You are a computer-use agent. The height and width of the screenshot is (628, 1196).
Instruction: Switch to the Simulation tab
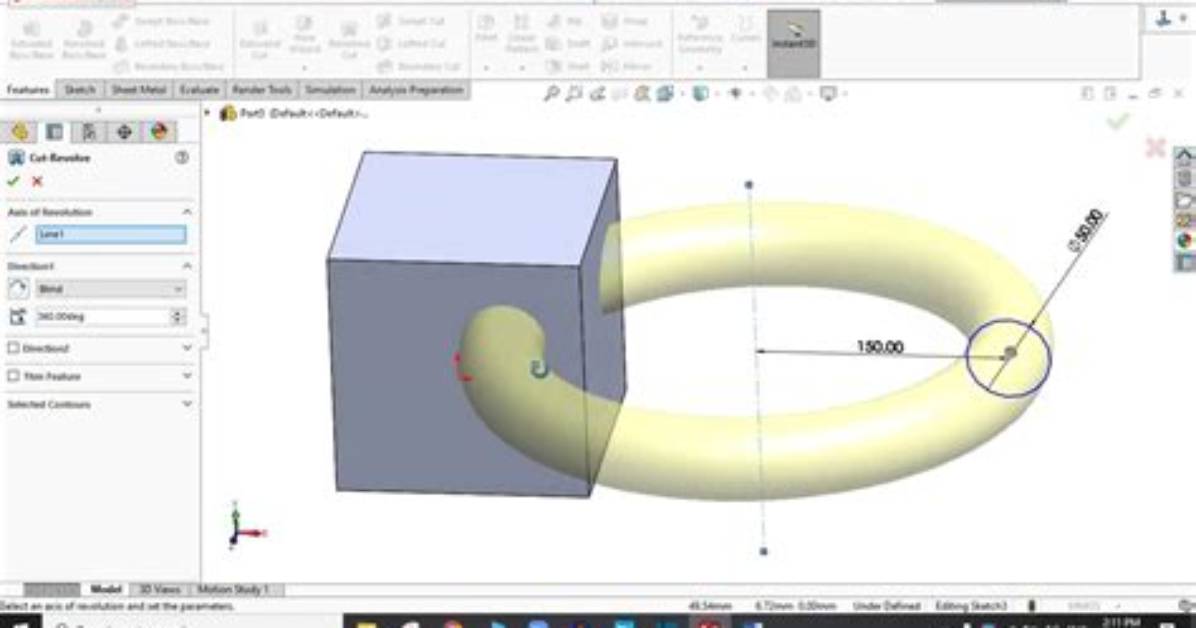(x=330, y=90)
